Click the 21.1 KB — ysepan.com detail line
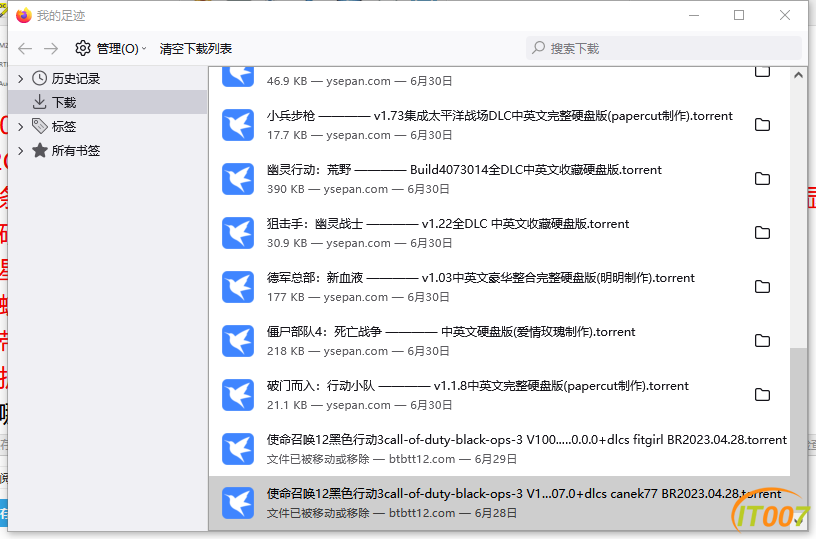 point(359,405)
